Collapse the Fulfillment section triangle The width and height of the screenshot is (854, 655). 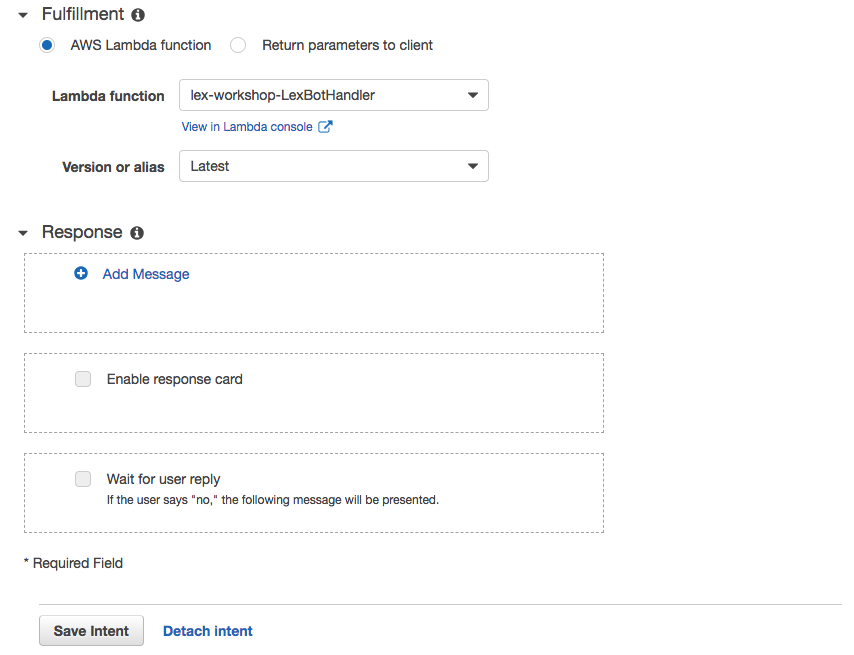pos(23,15)
